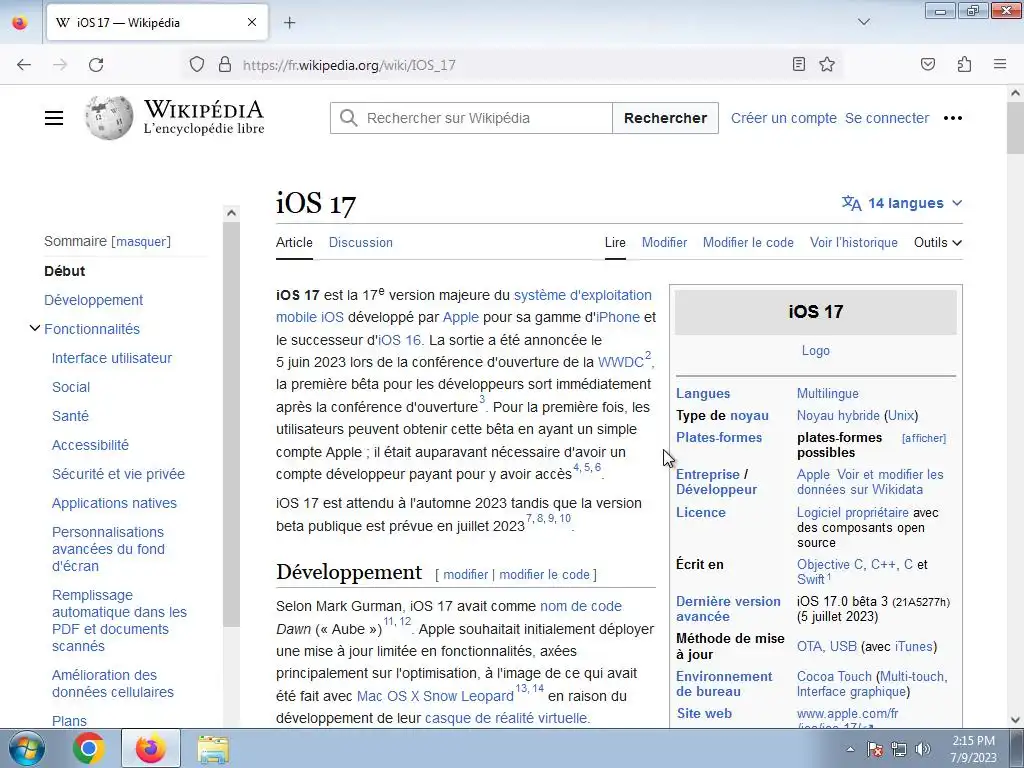
Task: Click the sommaire scrollbar up arrow
Action: pyautogui.click(x=231, y=213)
